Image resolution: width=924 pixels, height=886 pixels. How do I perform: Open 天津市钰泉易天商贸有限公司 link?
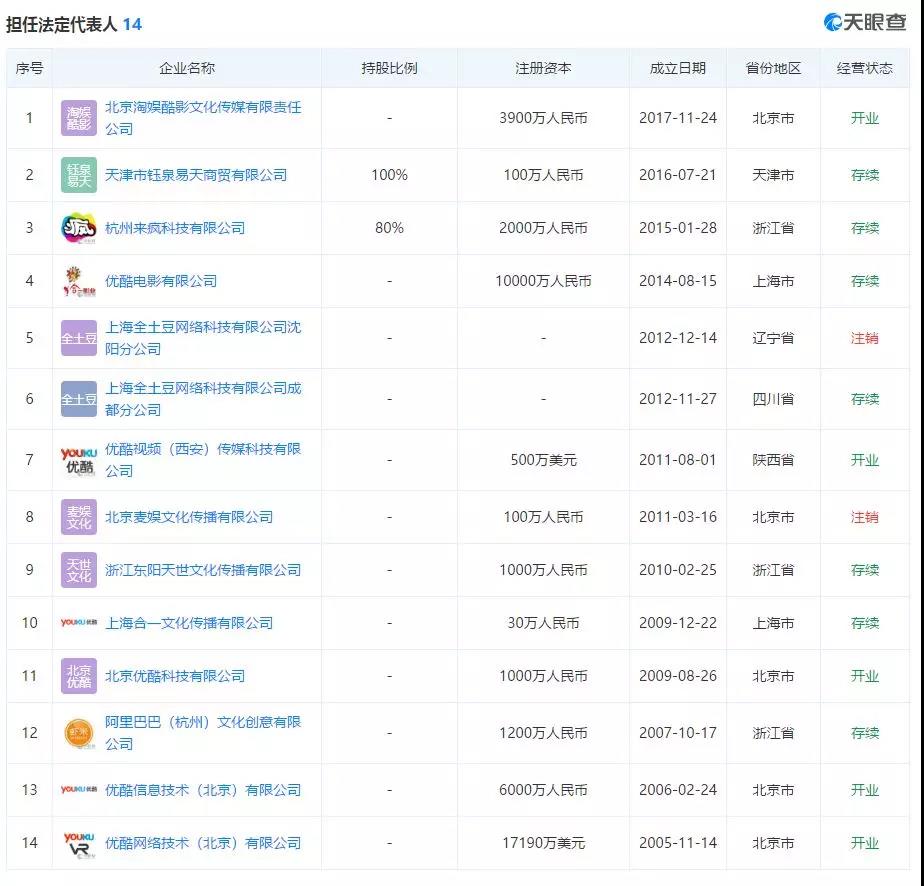pyautogui.click(x=196, y=175)
